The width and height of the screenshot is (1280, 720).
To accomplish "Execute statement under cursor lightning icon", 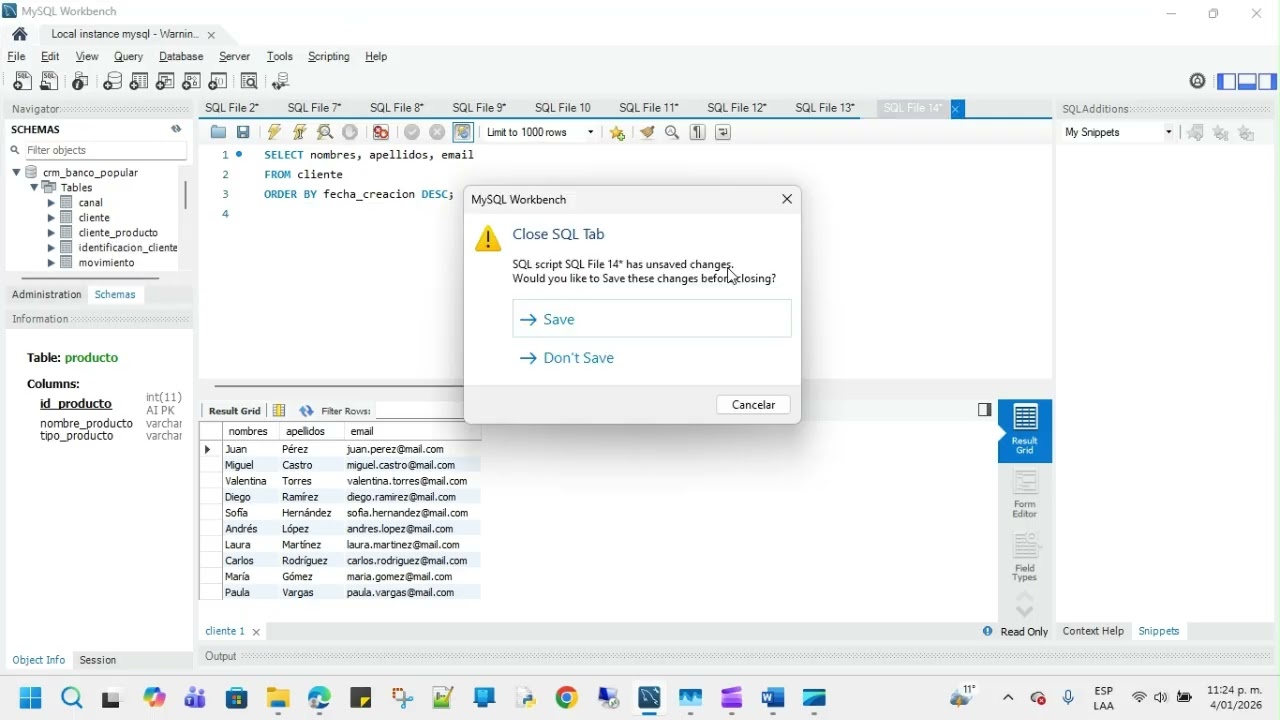I will [299, 132].
